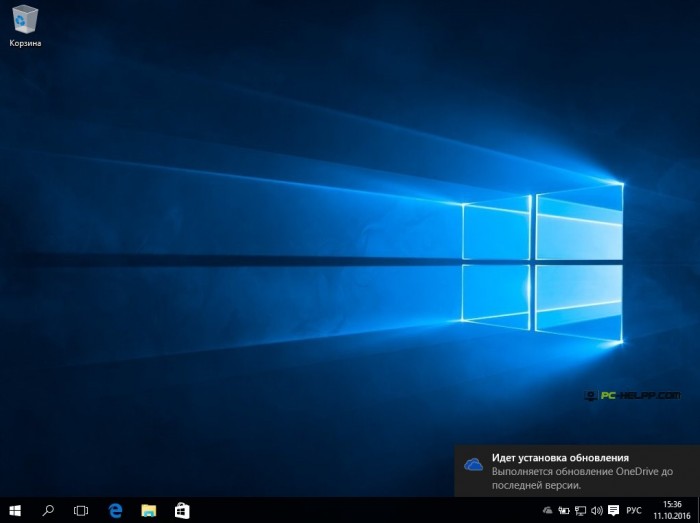Click battery power icon in tray
The image size is (700, 523).
[x=564, y=510]
